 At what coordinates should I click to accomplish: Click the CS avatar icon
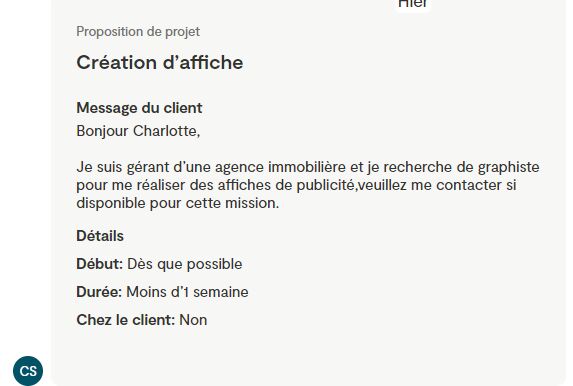coord(28,371)
